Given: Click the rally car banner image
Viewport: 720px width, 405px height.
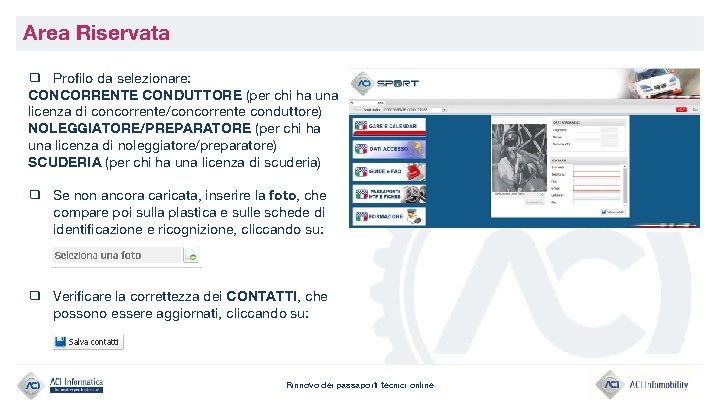Looking at the screenshot, I should coord(661,83).
